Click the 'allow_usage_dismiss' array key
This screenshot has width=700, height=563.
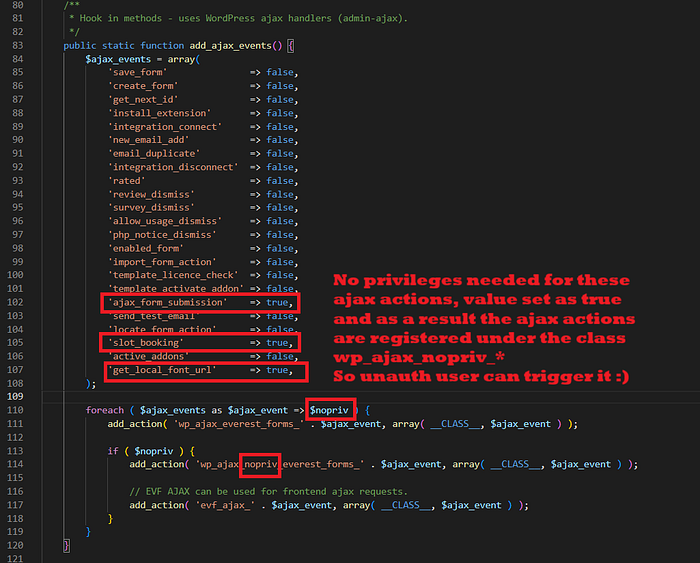165,221
